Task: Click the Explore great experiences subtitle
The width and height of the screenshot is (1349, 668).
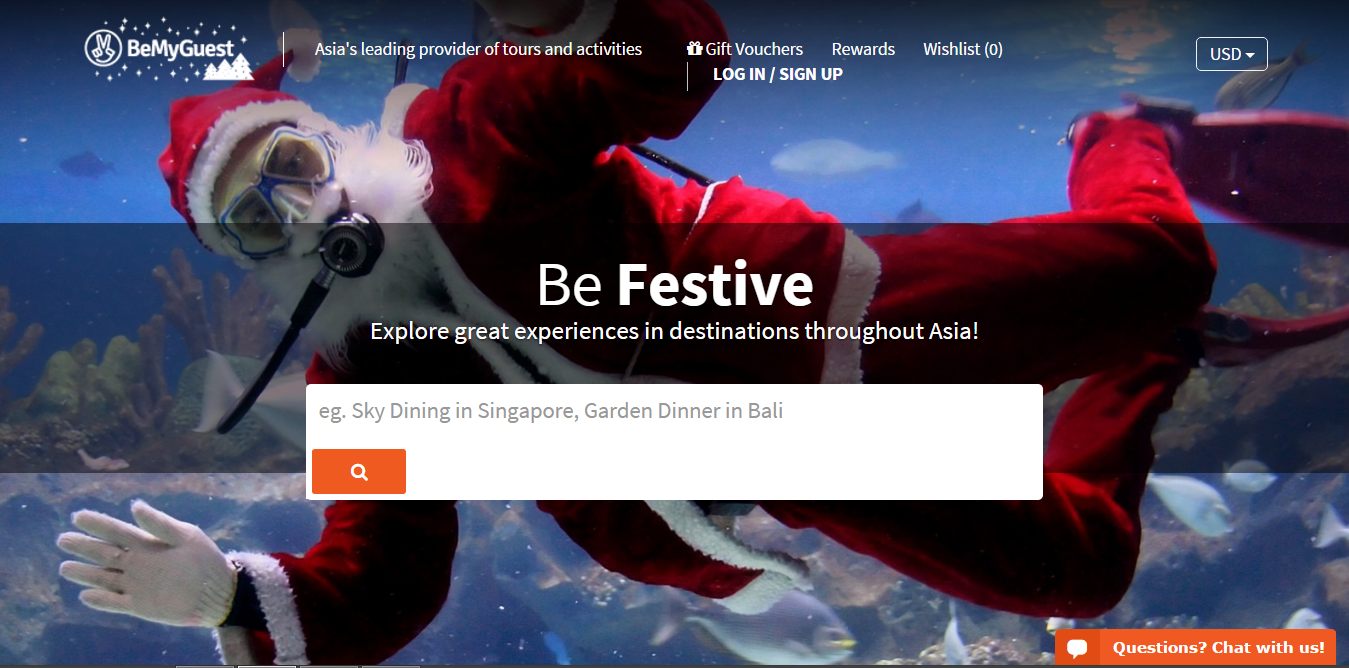Action: point(674,331)
